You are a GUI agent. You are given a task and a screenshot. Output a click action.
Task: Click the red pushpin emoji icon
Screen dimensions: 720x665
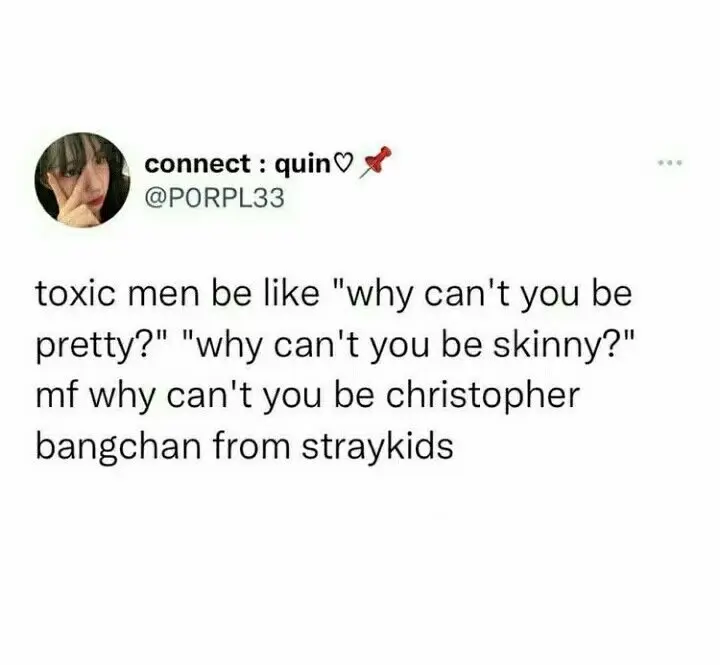pyautogui.click(x=374, y=162)
